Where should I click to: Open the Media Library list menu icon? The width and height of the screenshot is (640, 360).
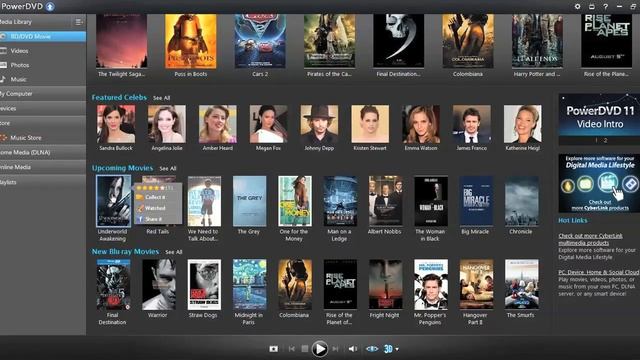click(78, 22)
